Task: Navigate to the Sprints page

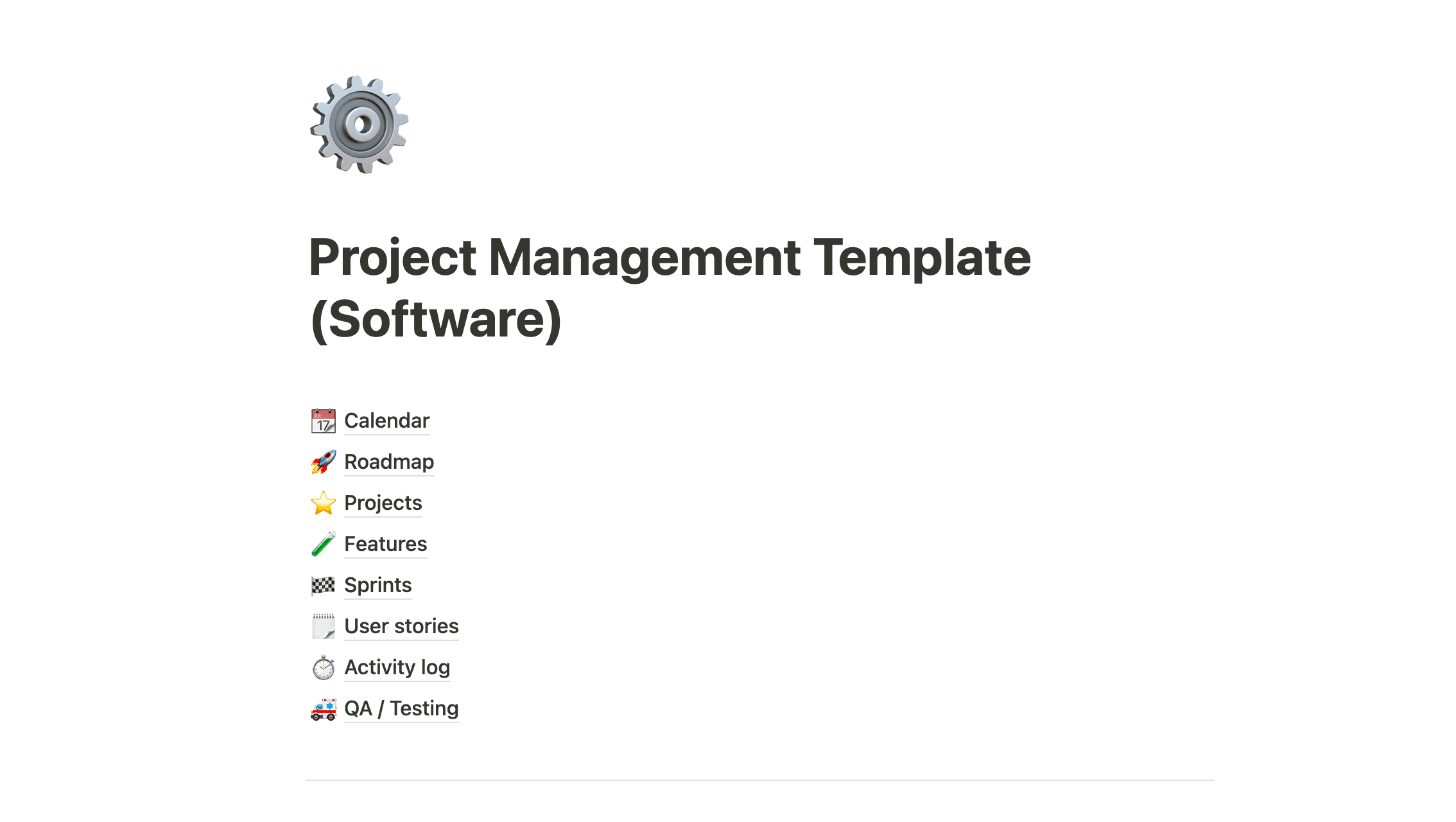Action: [x=377, y=586]
